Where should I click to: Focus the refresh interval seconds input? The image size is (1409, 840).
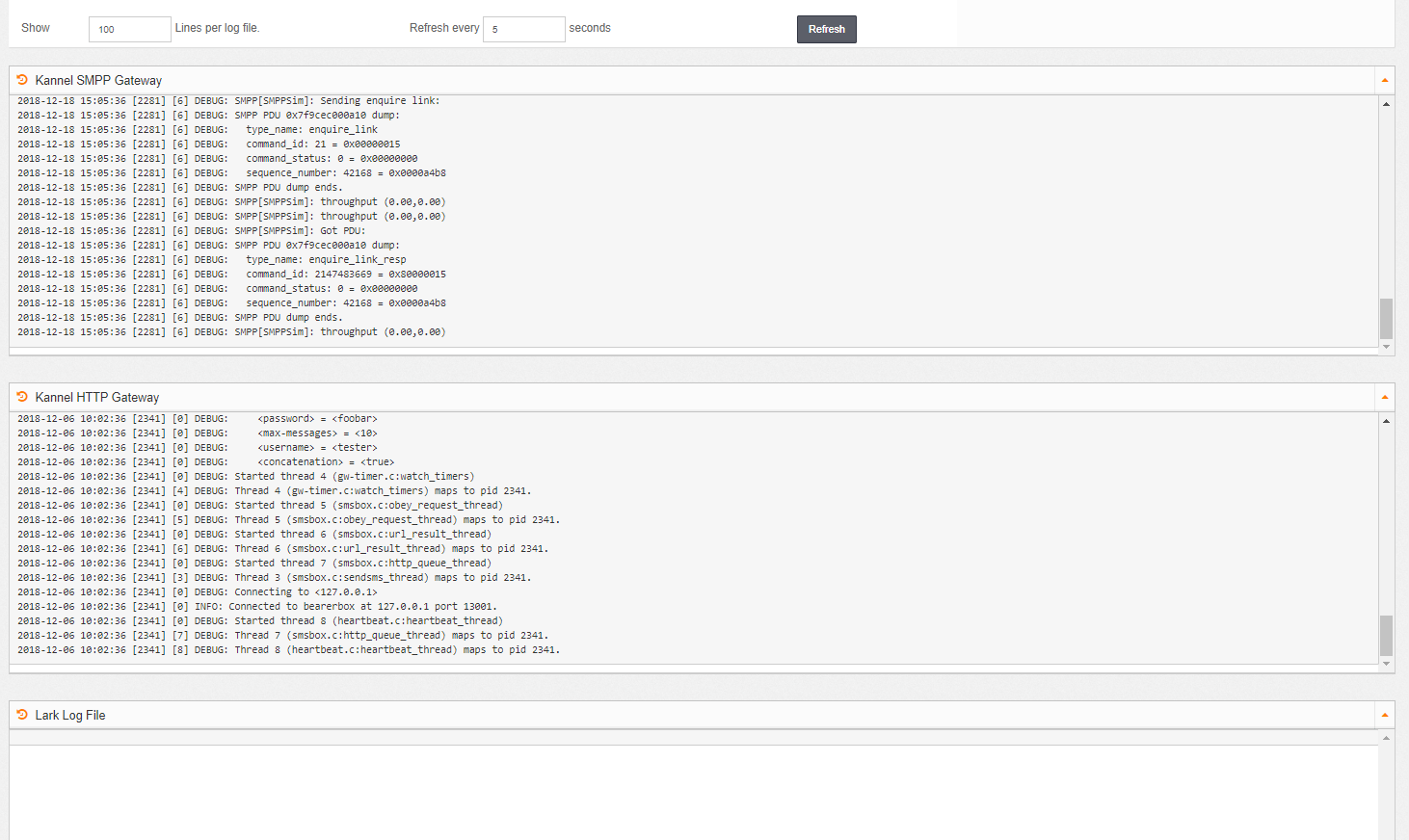[x=524, y=29]
